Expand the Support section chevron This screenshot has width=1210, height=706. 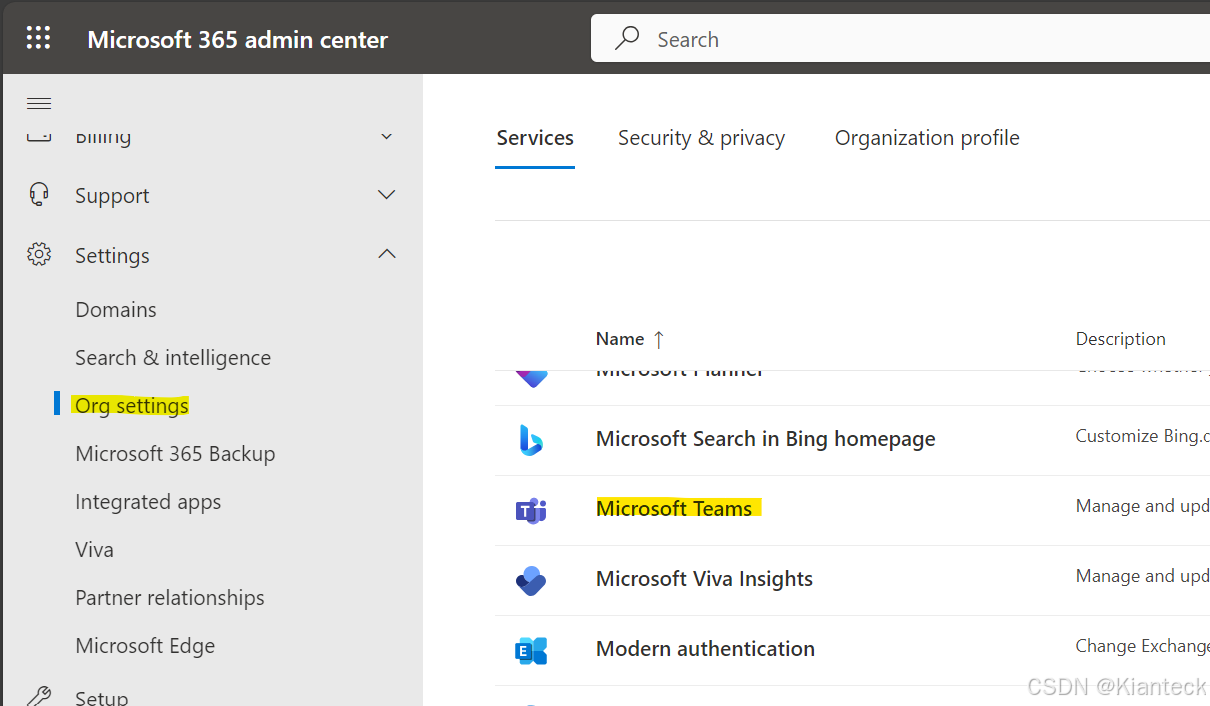tap(387, 194)
